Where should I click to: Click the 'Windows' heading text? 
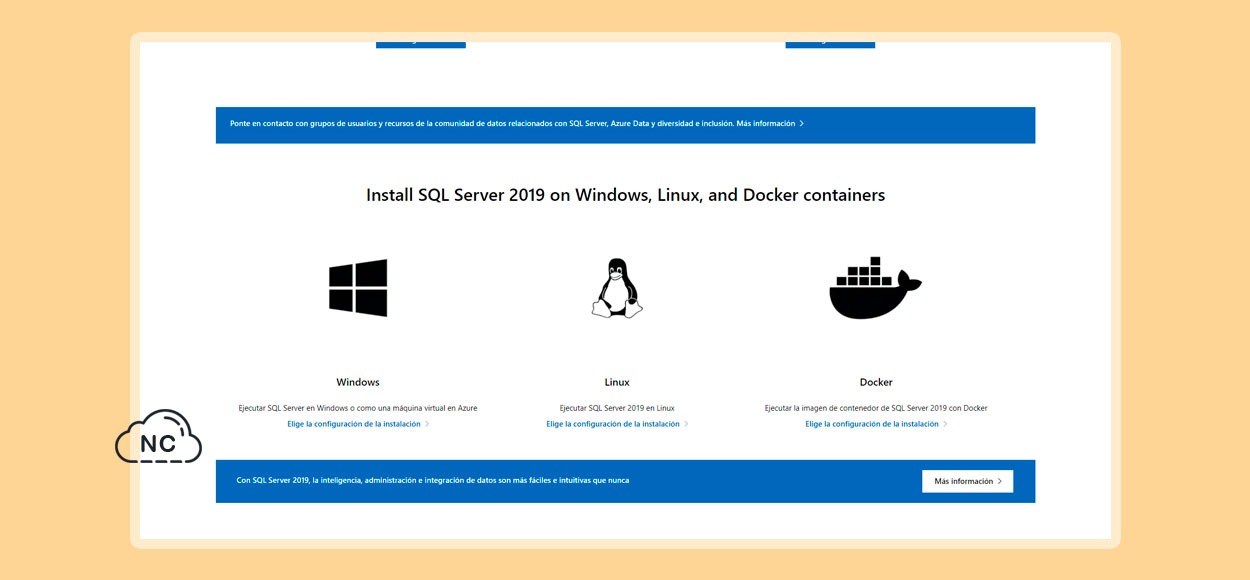[358, 382]
